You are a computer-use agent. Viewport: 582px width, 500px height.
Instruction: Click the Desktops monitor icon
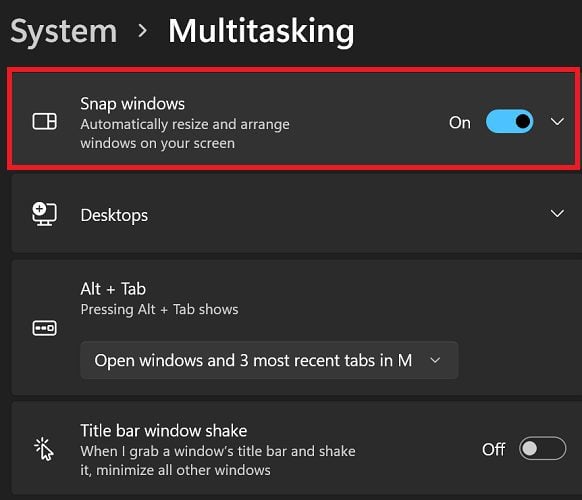click(44, 214)
